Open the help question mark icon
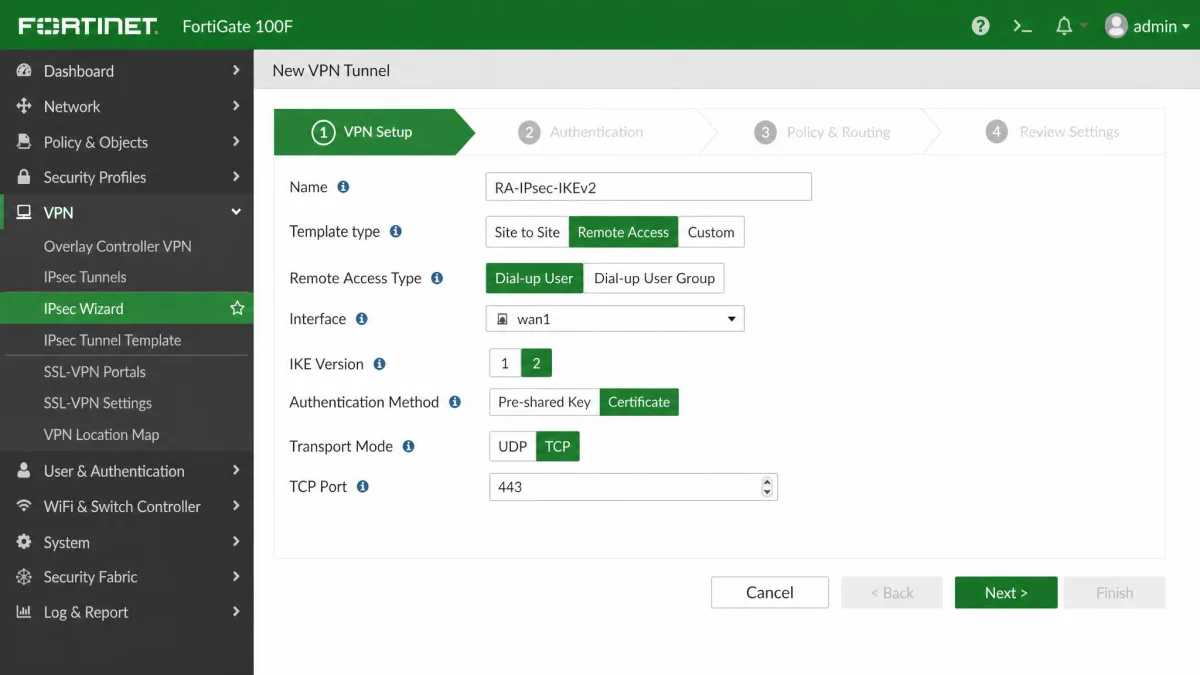Image resolution: width=1200 pixels, height=675 pixels. point(981,26)
